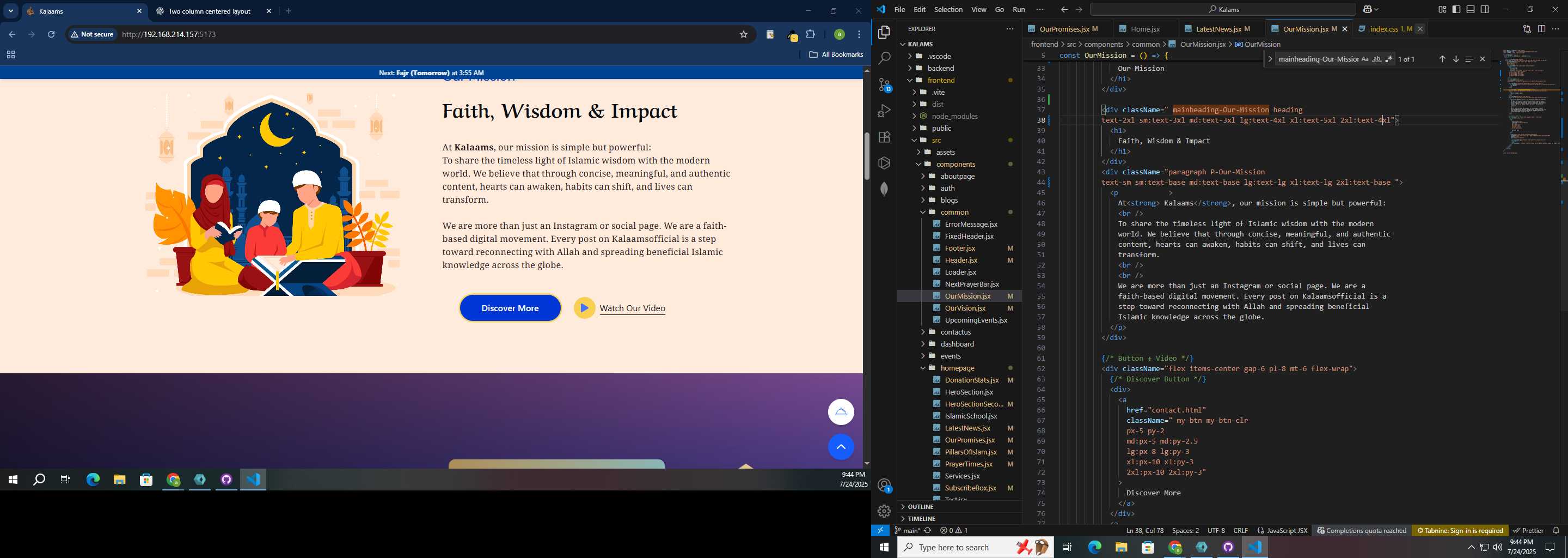Click the web page vertical scrollbar thumb
This screenshot has width=1568, height=558.
866,156
